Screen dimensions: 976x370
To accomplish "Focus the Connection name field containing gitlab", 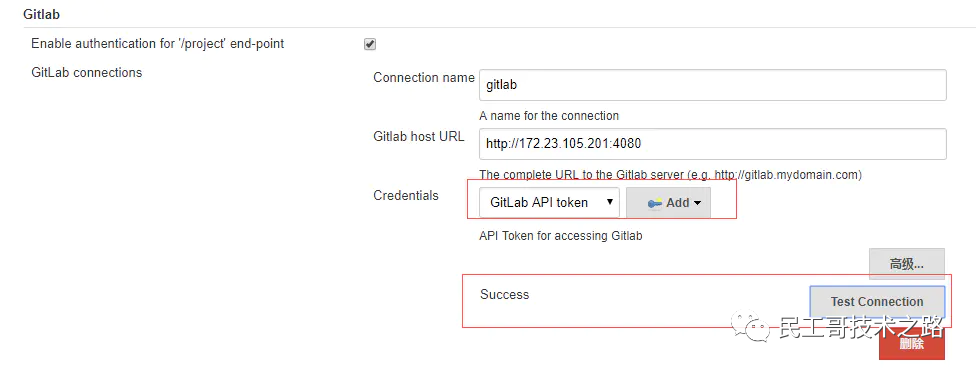I will (713, 85).
